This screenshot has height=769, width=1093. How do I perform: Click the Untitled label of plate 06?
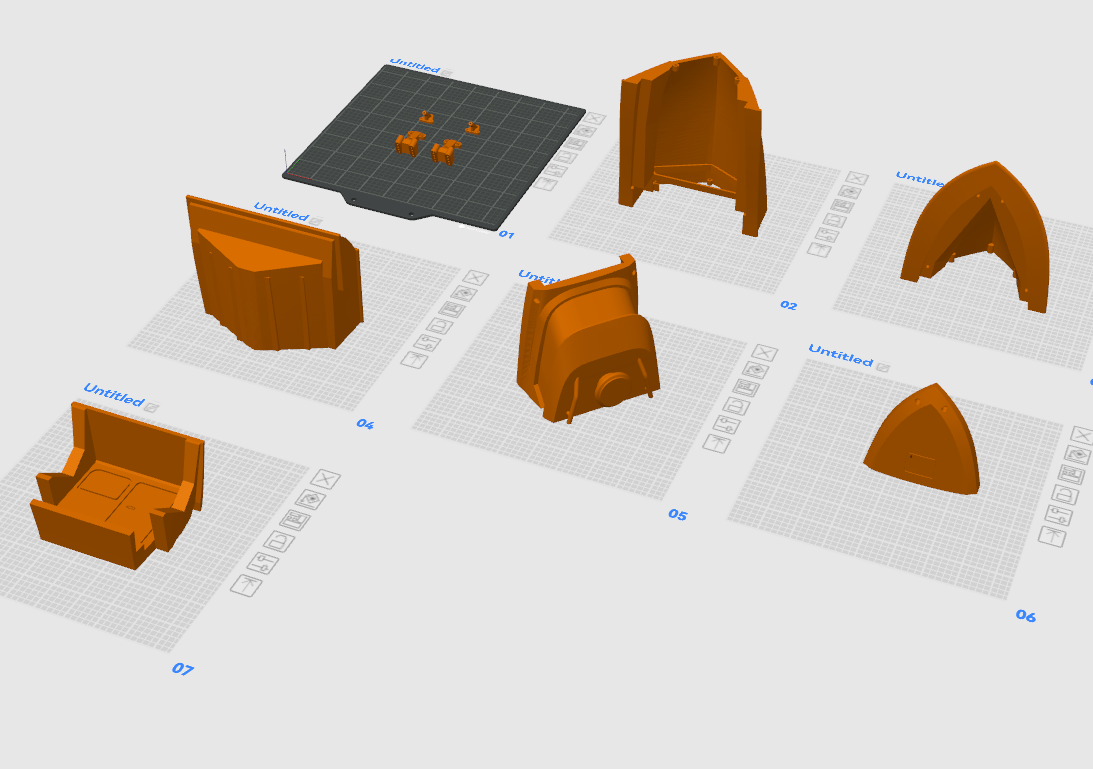(841, 356)
